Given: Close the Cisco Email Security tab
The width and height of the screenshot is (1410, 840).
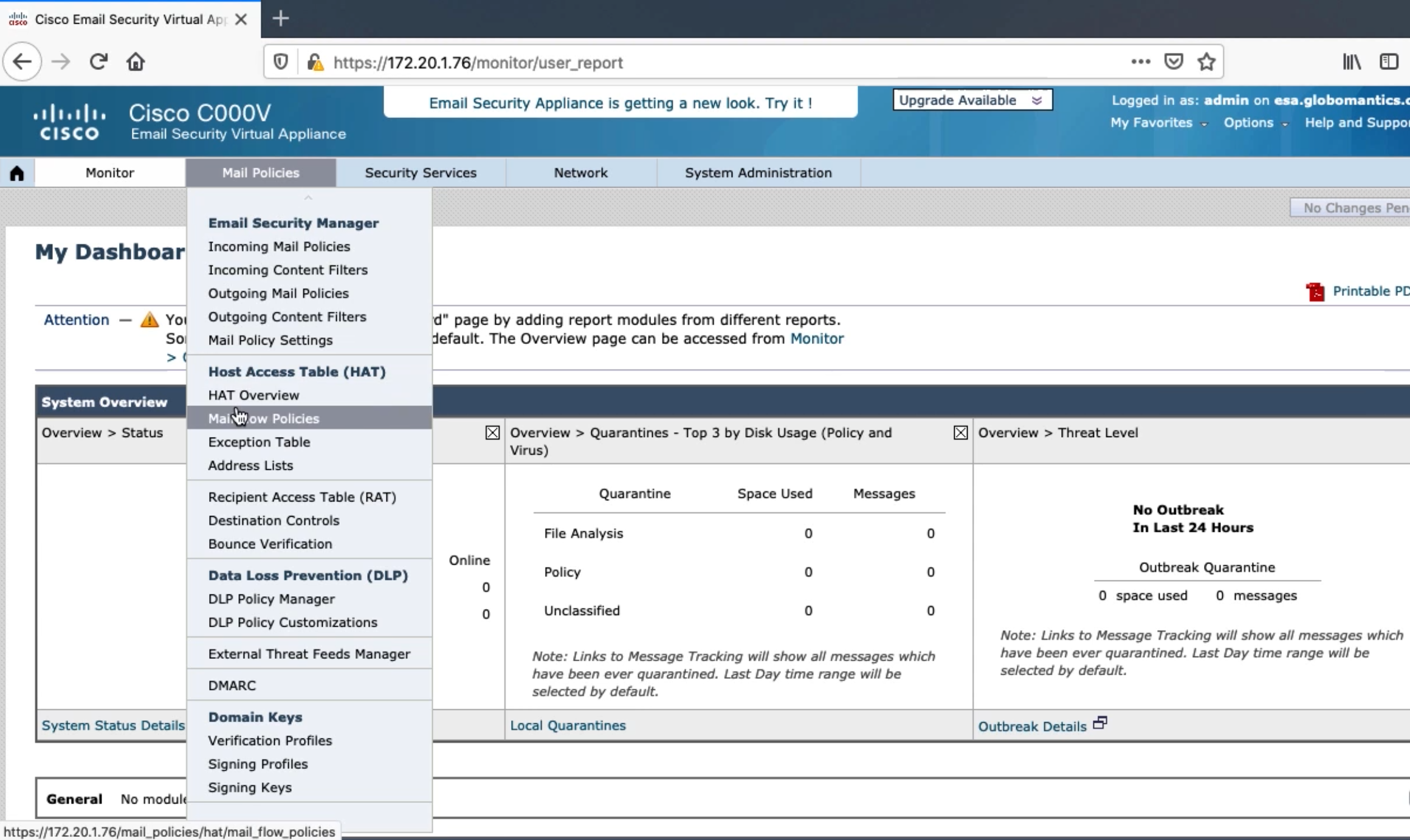Looking at the screenshot, I should [241, 19].
